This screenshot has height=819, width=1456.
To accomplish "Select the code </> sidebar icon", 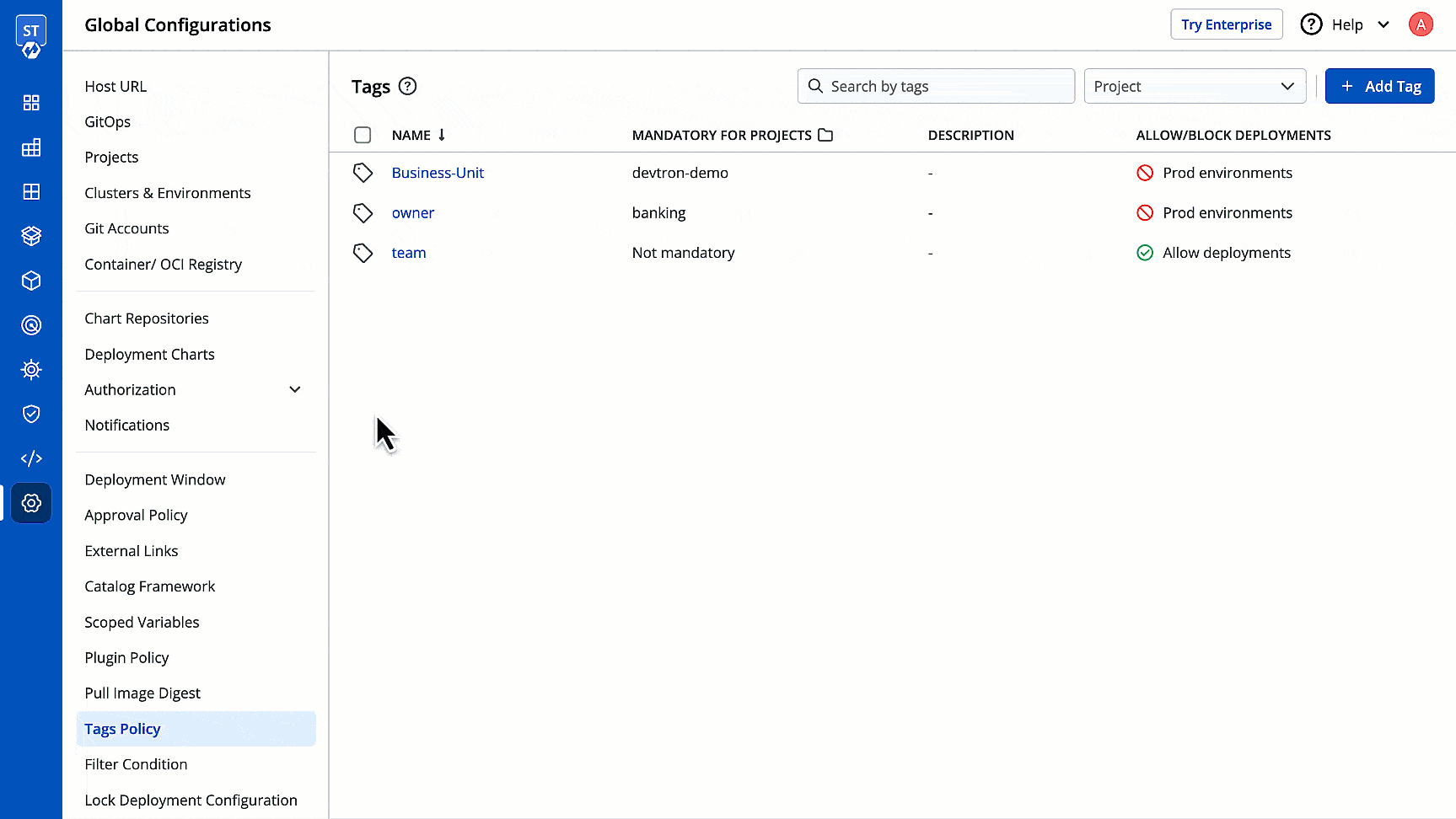I will 31,458.
